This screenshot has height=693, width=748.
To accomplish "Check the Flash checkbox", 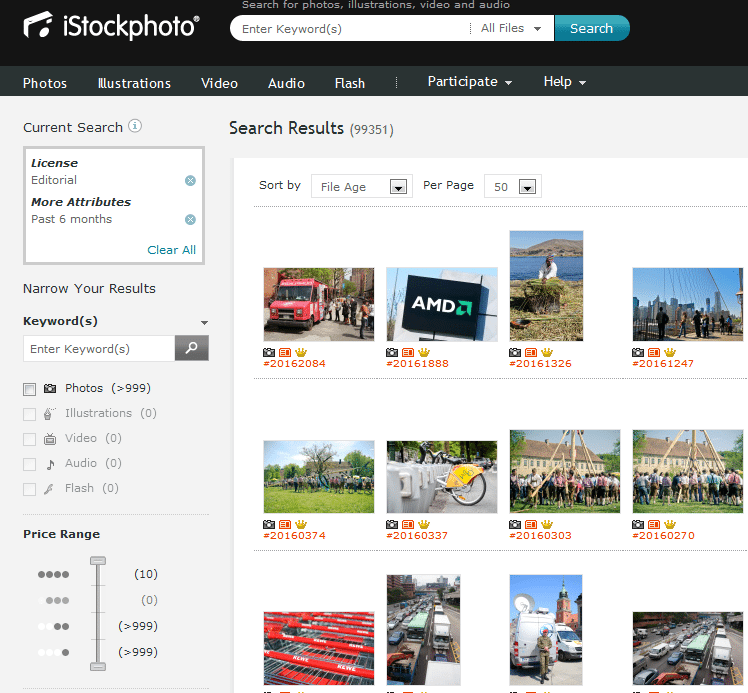I will pos(30,489).
